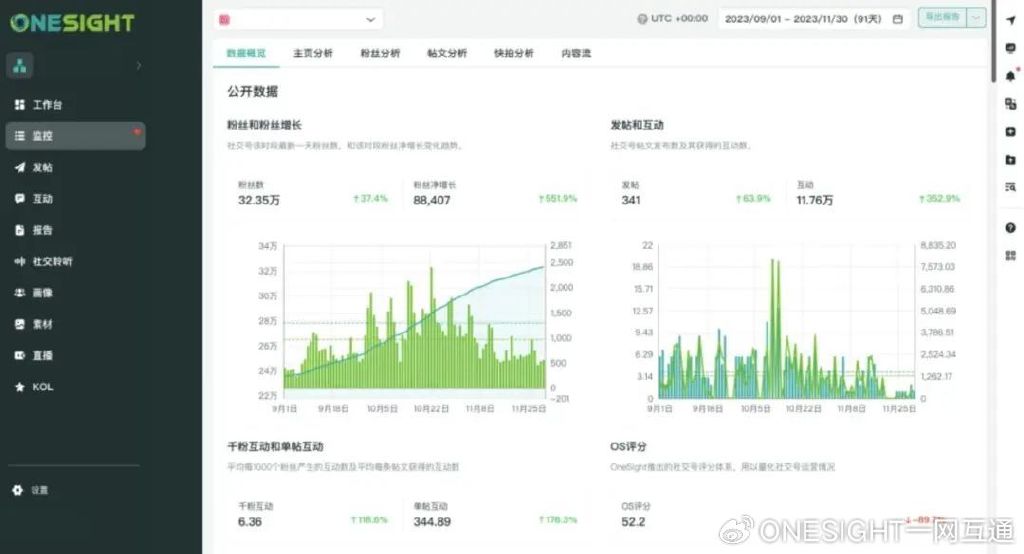Select the KOL star icon

(x=19, y=387)
